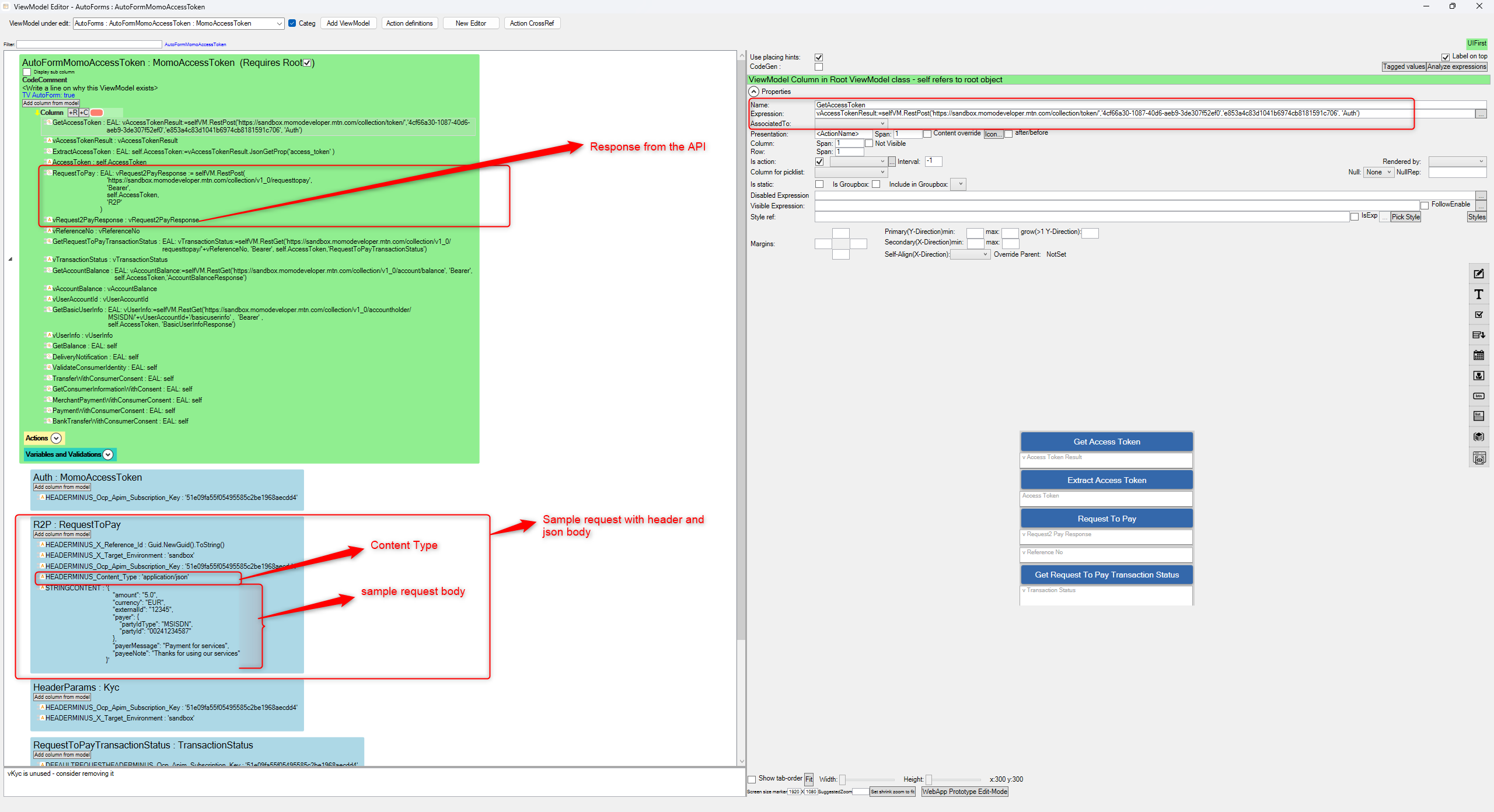Open the Action CrossRef menu

coord(531,23)
